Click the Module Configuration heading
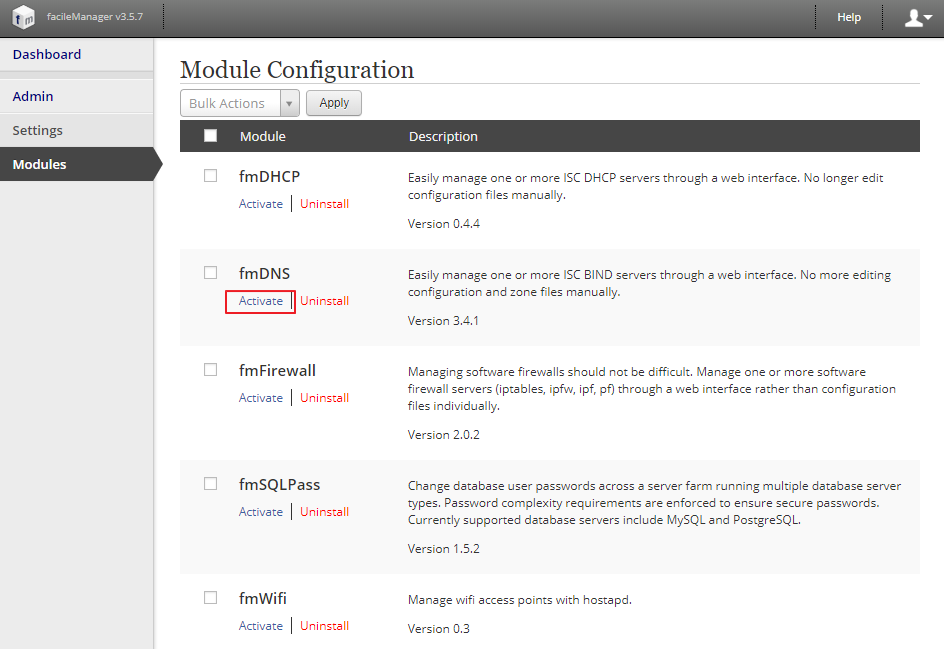Viewport: 944px width, 649px height. [297, 69]
